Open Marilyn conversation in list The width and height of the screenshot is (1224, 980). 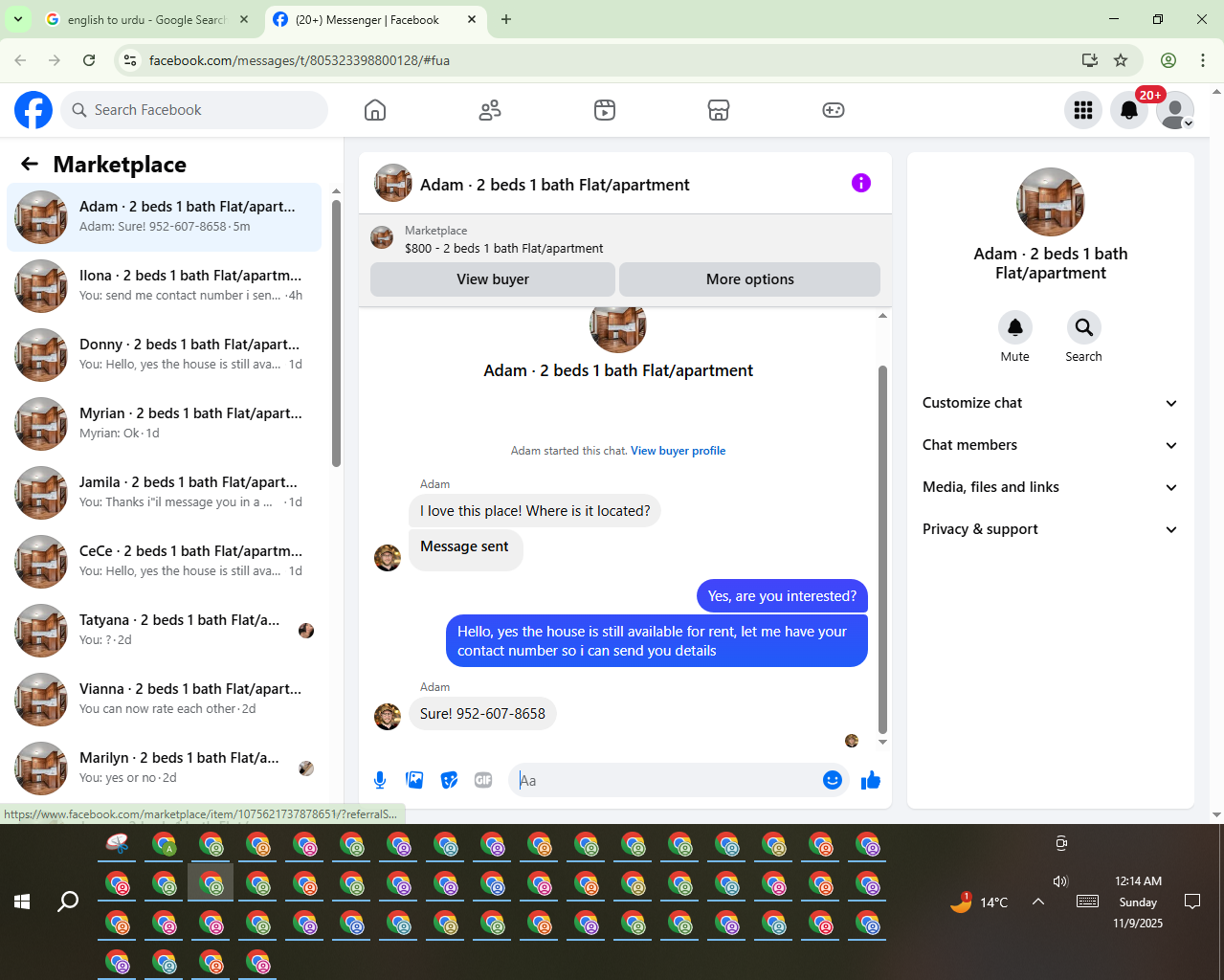164,768
